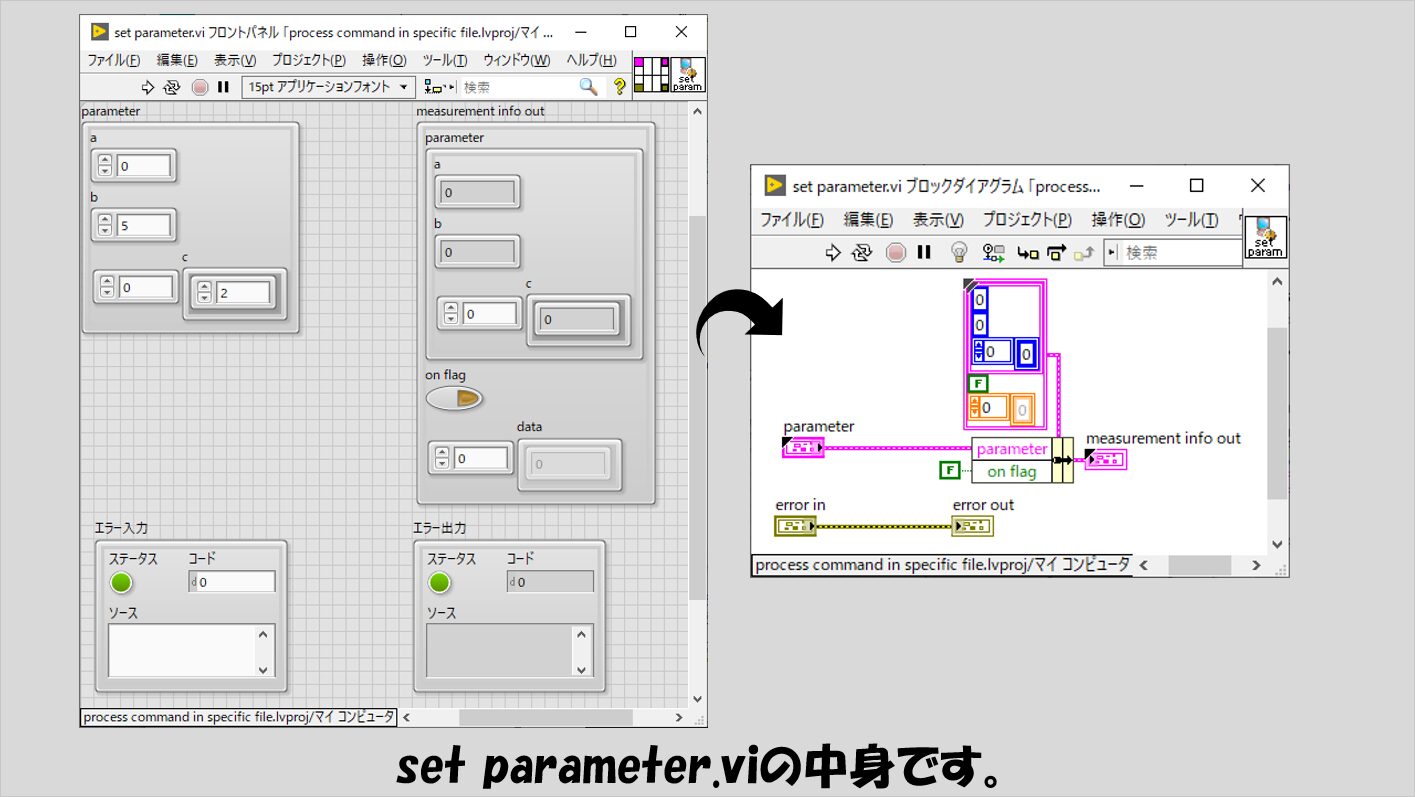Open the プロジェクト(P) menu in front panel

pyautogui.click(x=308, y=60)
